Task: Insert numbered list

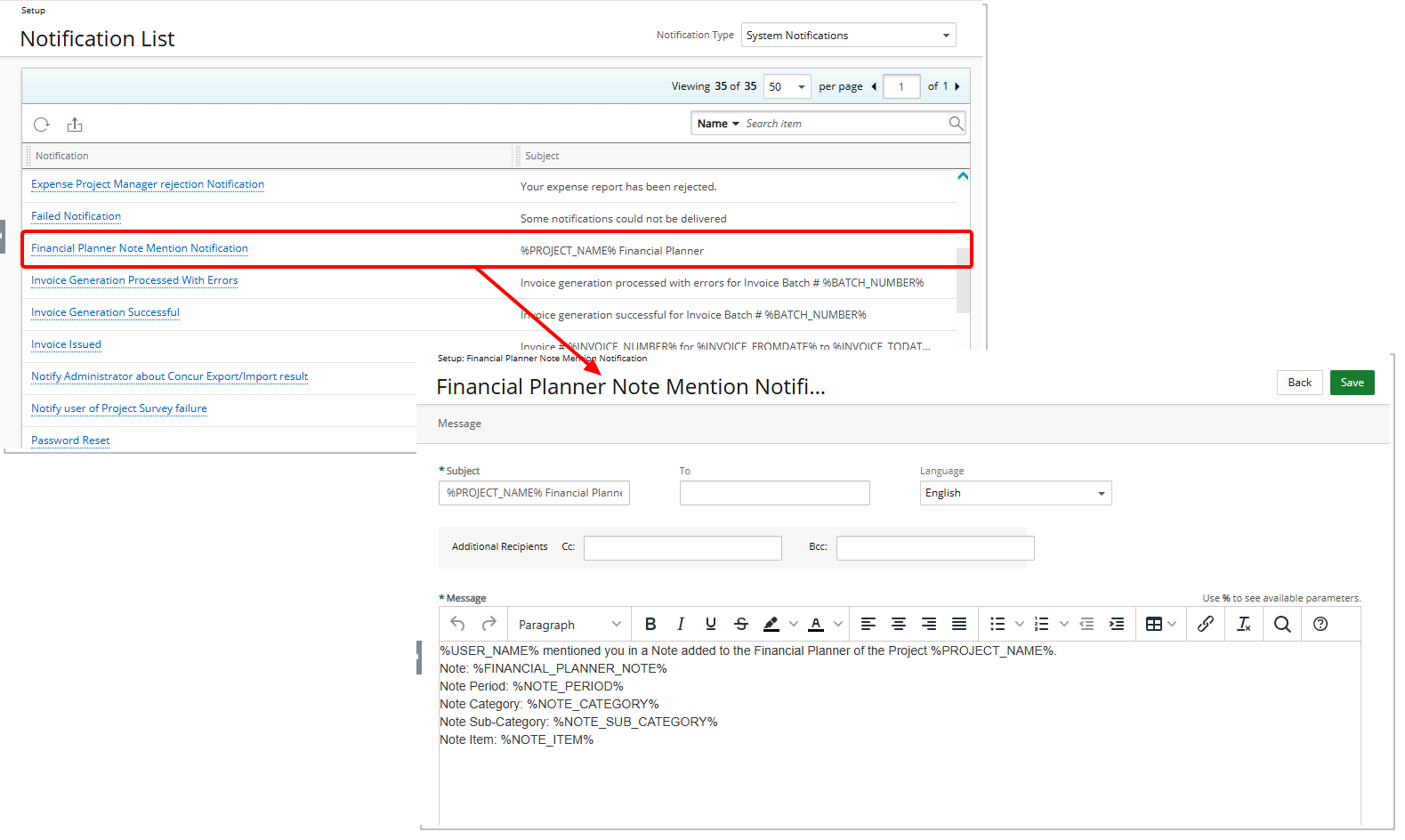Action: [x=1042, y=624]
